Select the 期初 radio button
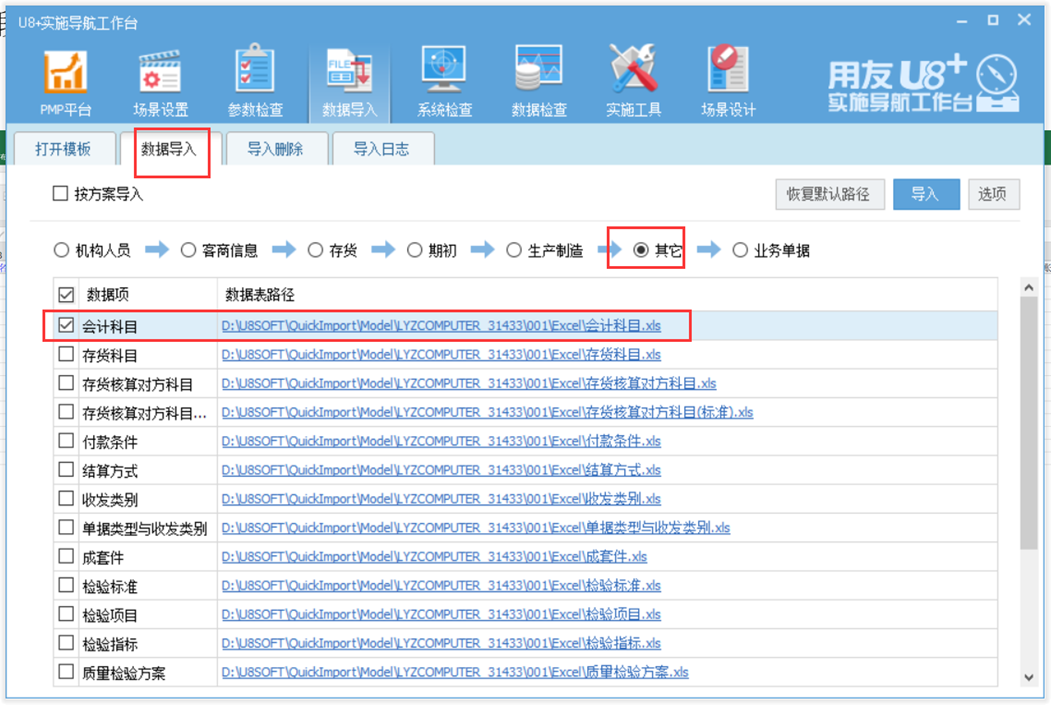 pos(415,250)
